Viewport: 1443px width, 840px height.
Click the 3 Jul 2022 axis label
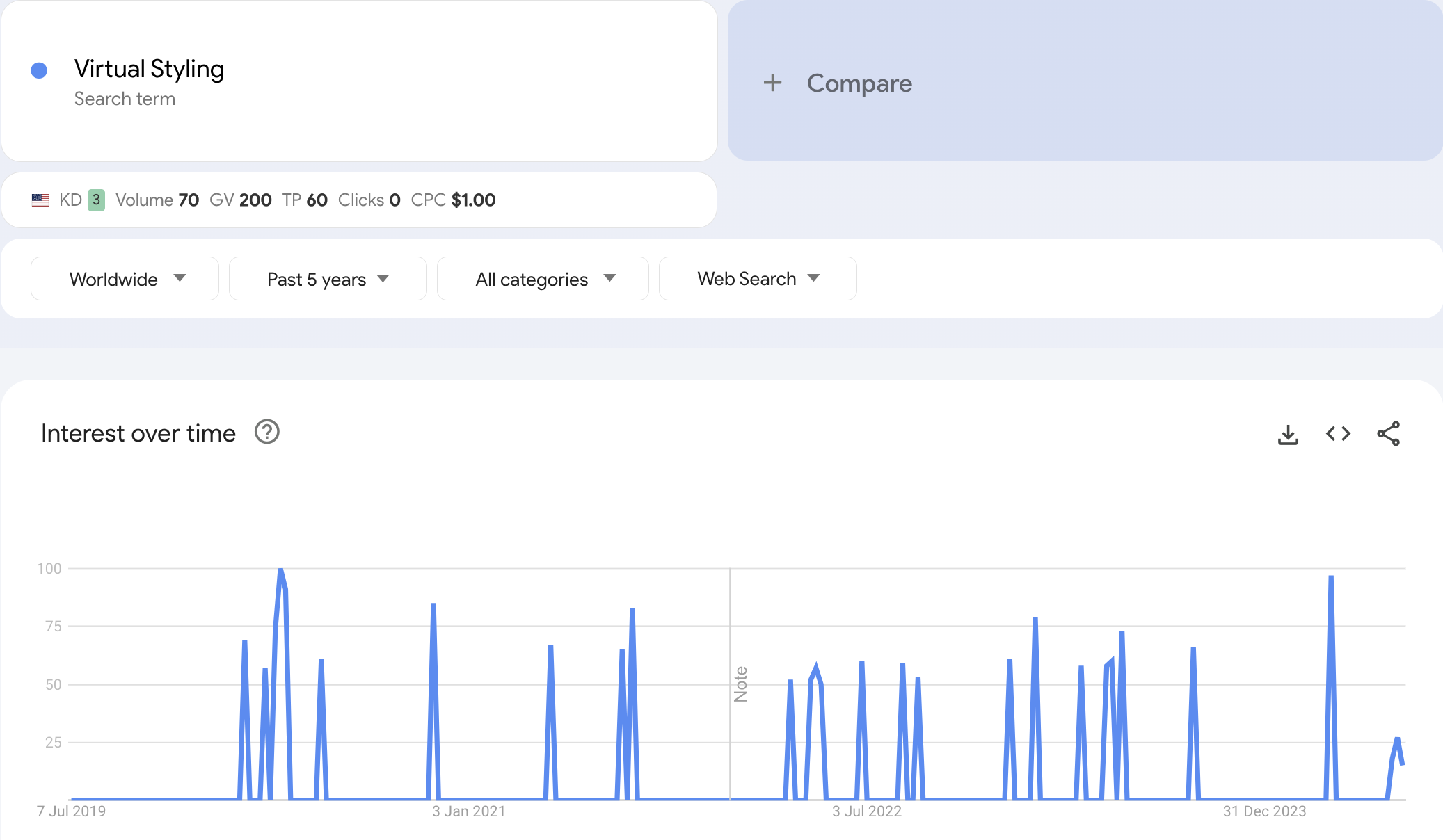click(x=866, y=811)
